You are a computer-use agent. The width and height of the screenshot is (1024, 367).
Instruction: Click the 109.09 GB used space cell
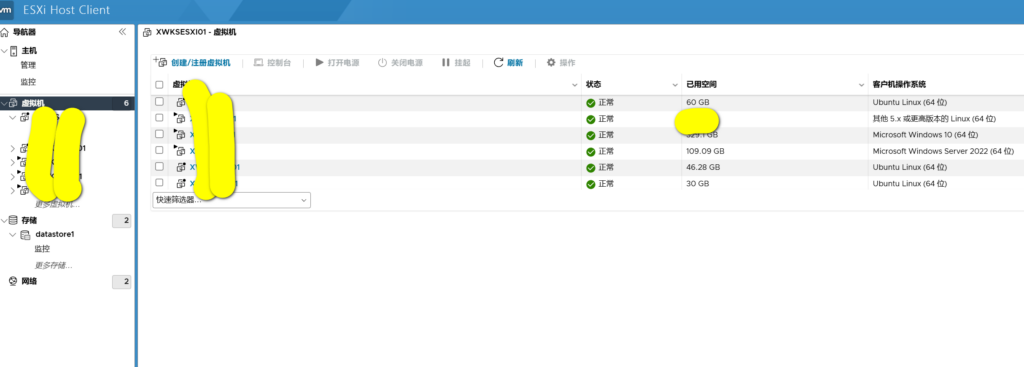tap(705, 151)
